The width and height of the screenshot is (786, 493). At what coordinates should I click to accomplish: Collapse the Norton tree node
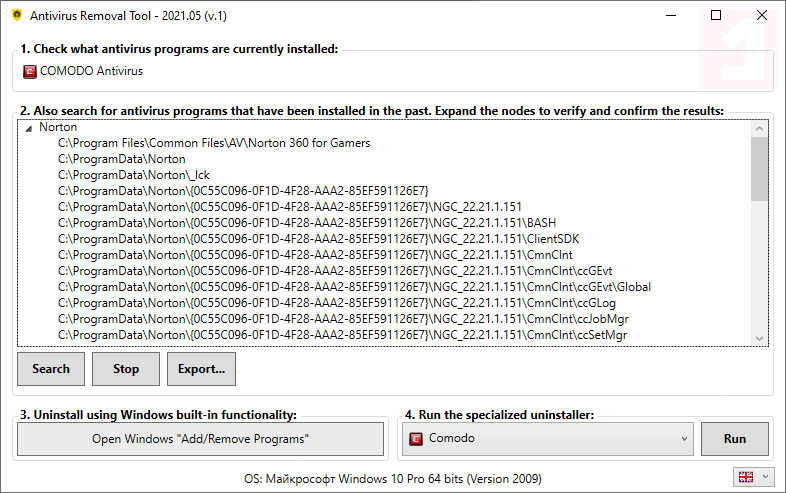[29, 128]
